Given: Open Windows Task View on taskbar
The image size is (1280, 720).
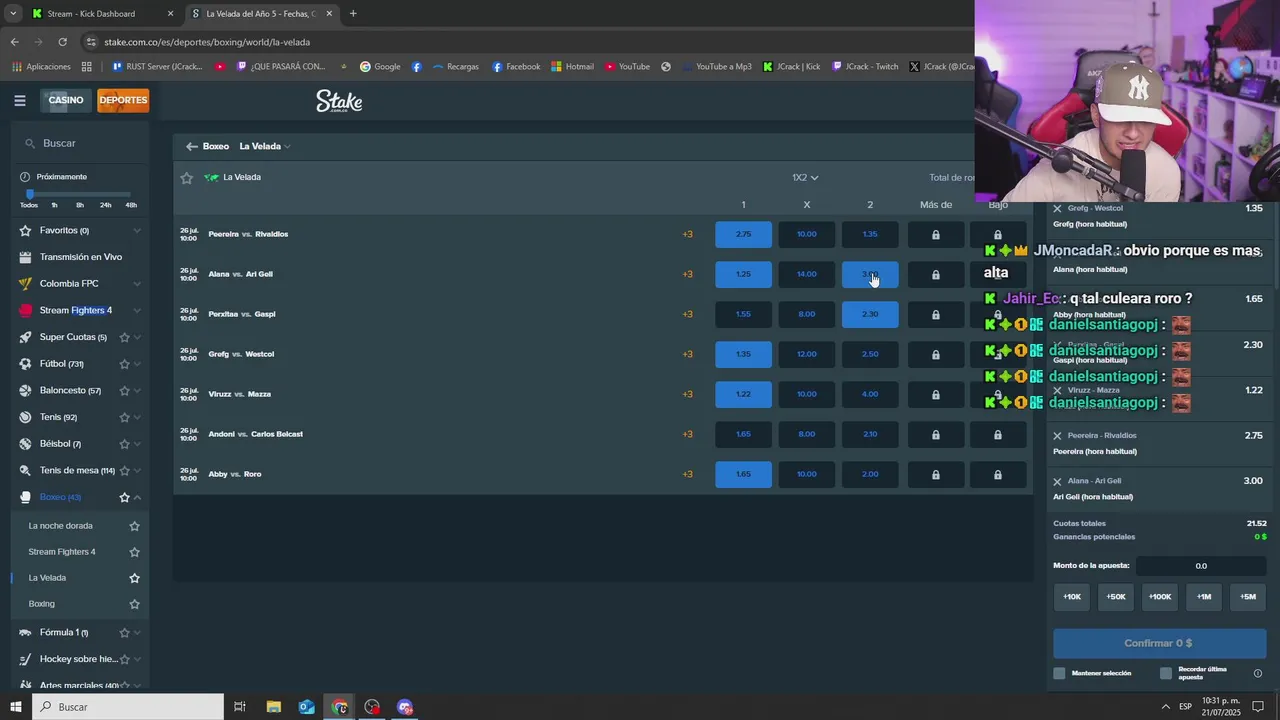Looking at the screenshot, I should point(240,707).
